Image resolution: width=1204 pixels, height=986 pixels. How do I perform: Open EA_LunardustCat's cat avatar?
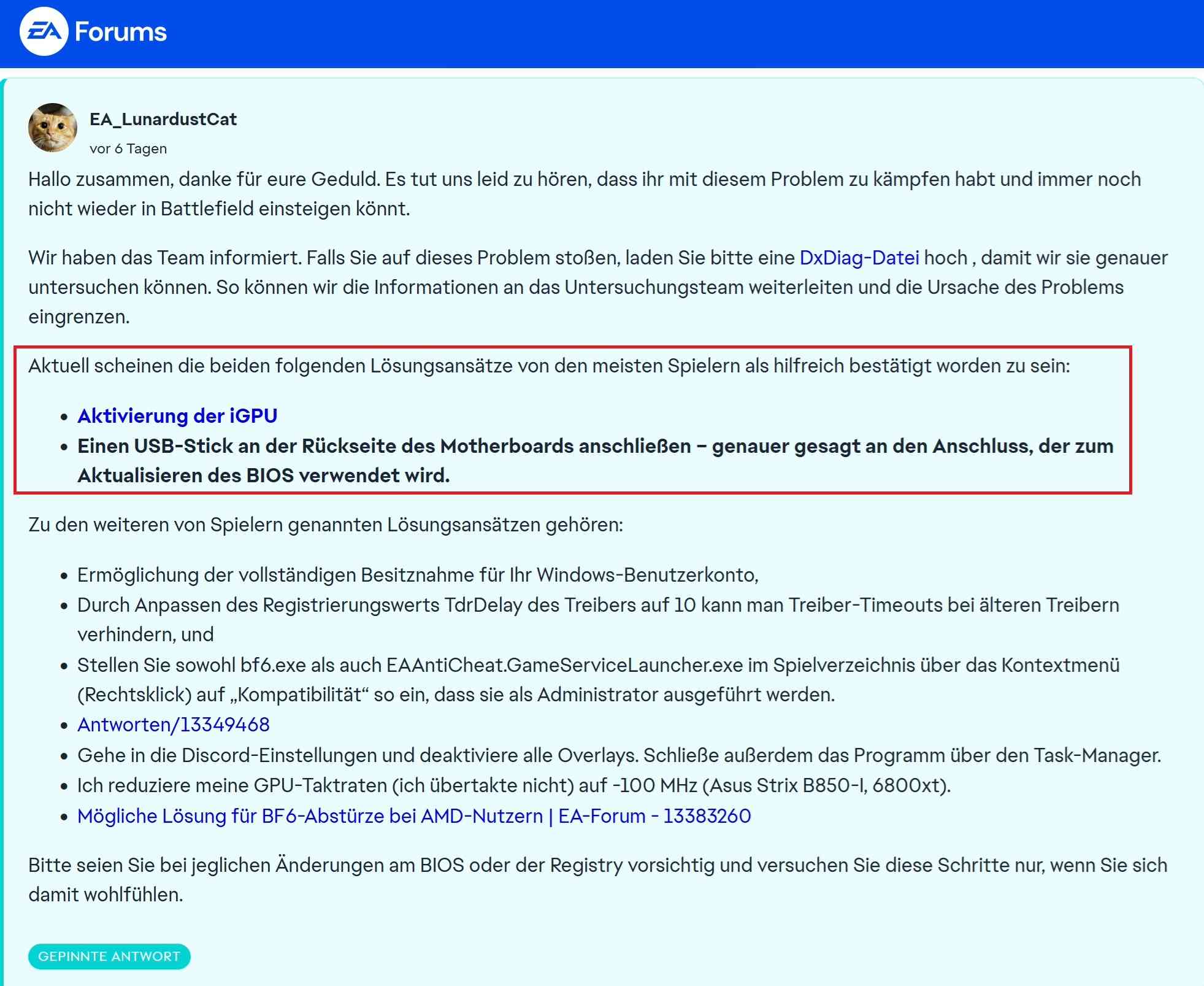(53, 128)
